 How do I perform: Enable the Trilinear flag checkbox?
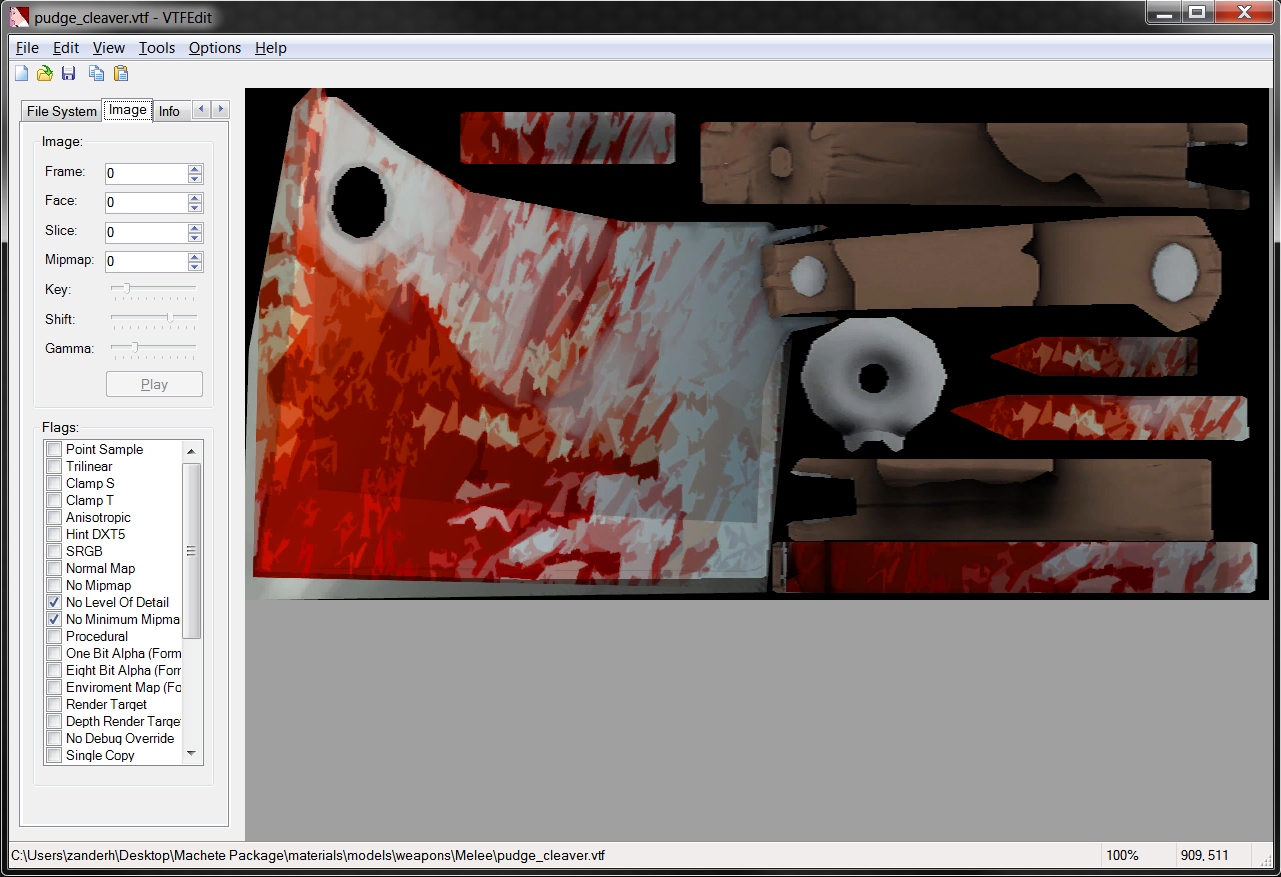[54, 467]
